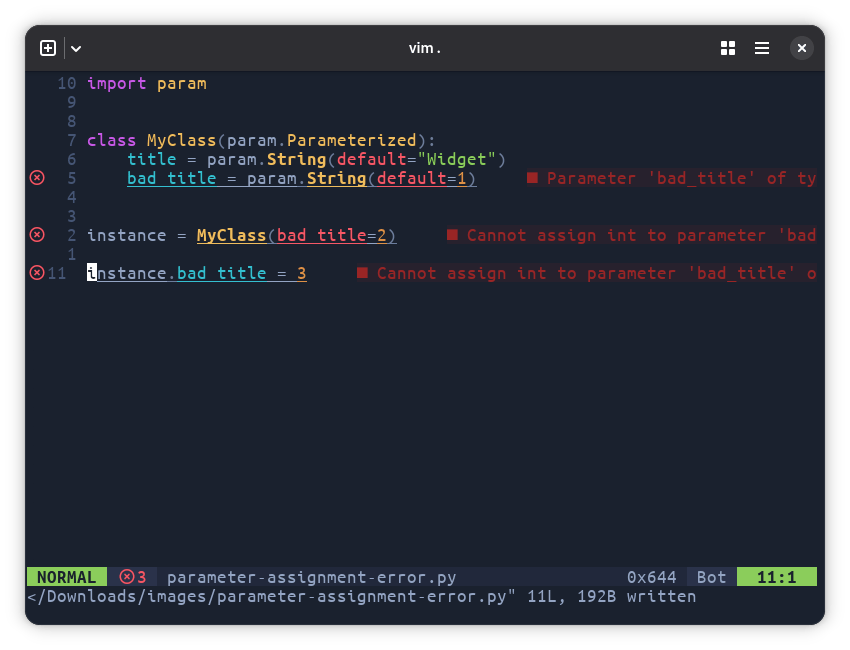This screenshot has height=650, width=850.
Task: Click 'String' in title = param.String line
Action: coord(297,159)
